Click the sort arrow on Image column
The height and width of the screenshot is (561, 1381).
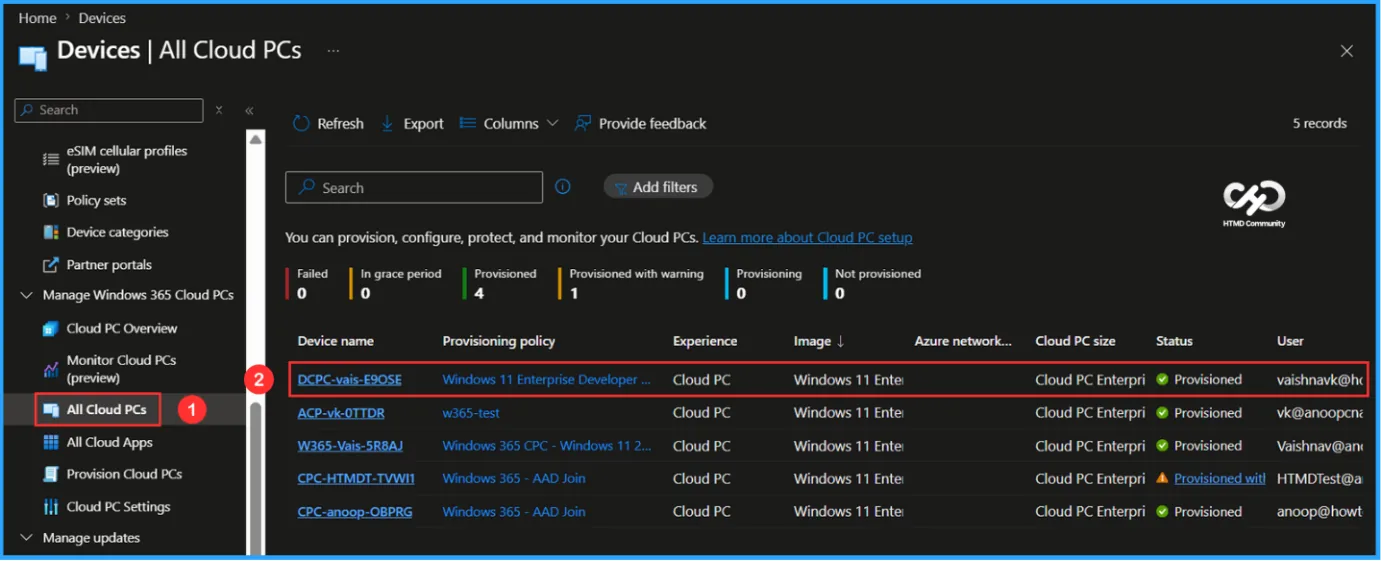pos(840,341)
